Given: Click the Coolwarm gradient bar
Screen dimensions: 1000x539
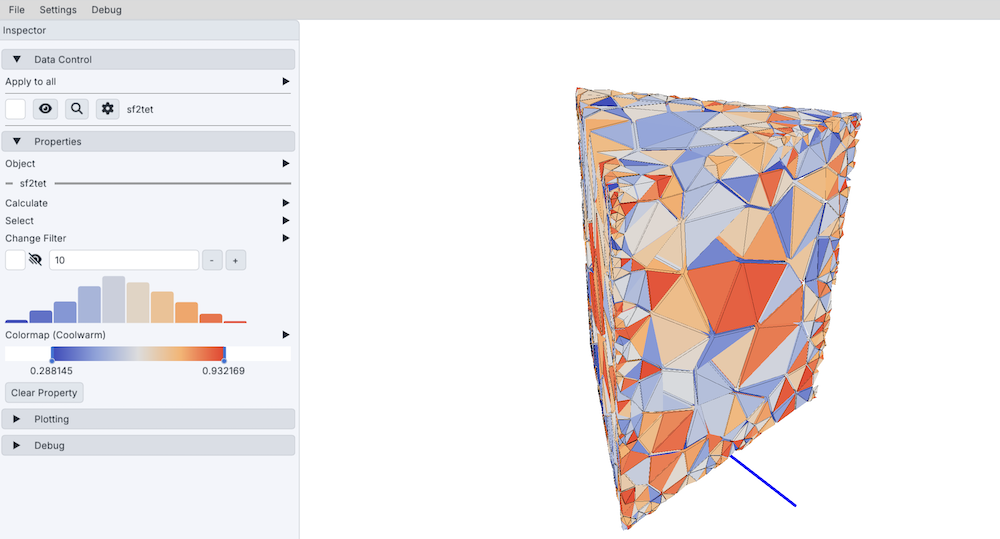Looking at the screenshot, I should tap(138, 353).
